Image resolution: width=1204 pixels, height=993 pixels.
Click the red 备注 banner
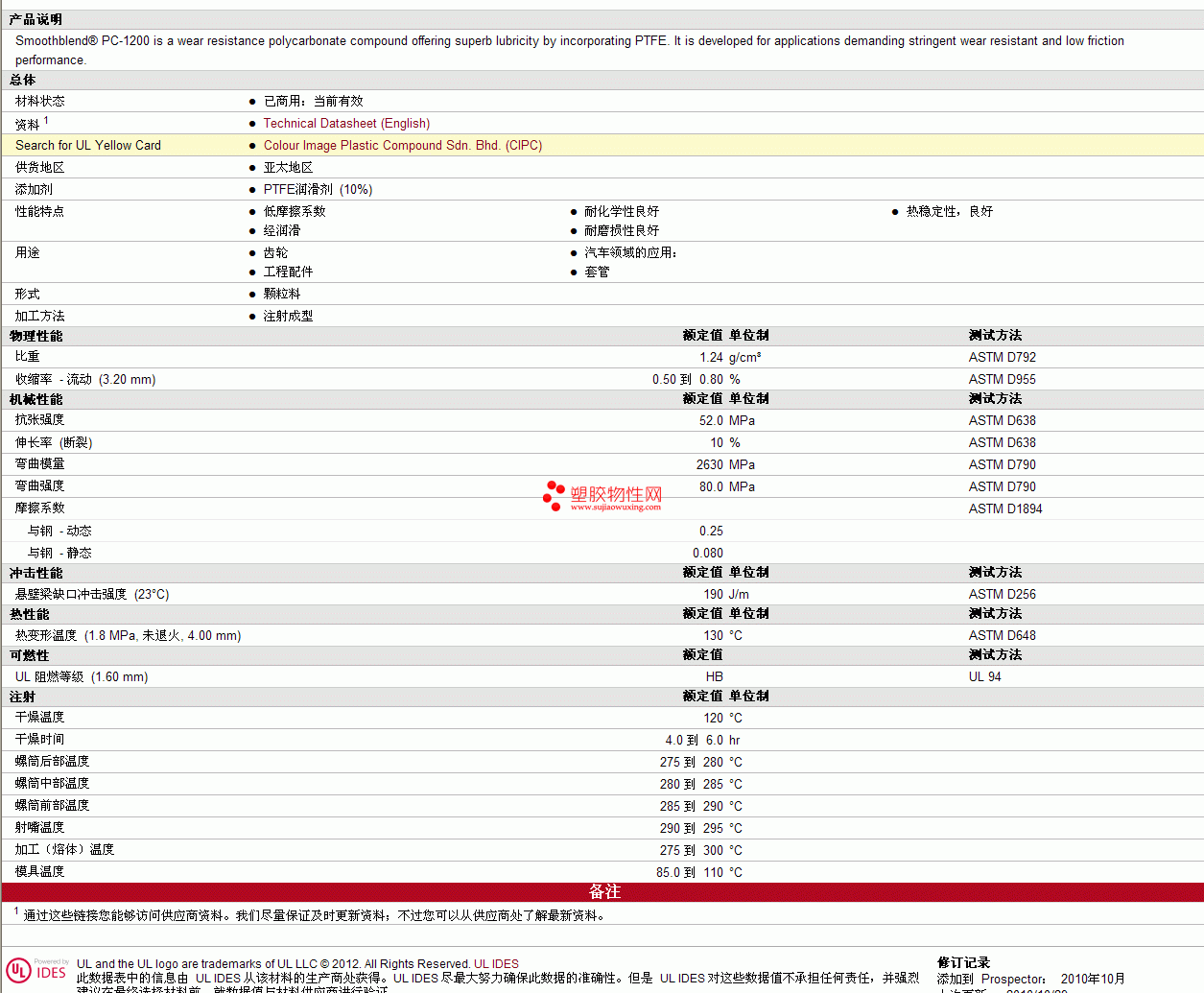[603, 891]
